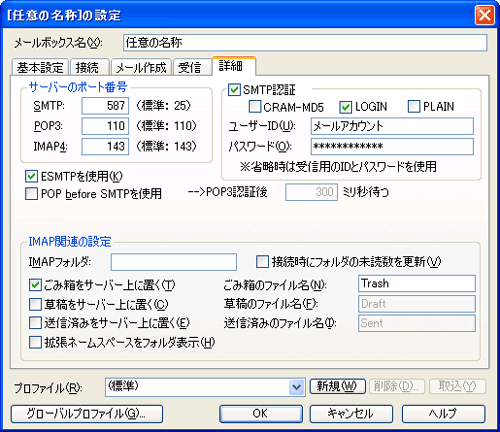Click the パスワード input field
The height and width of the screenshot is (432, 500).
(x=392, y=146)
